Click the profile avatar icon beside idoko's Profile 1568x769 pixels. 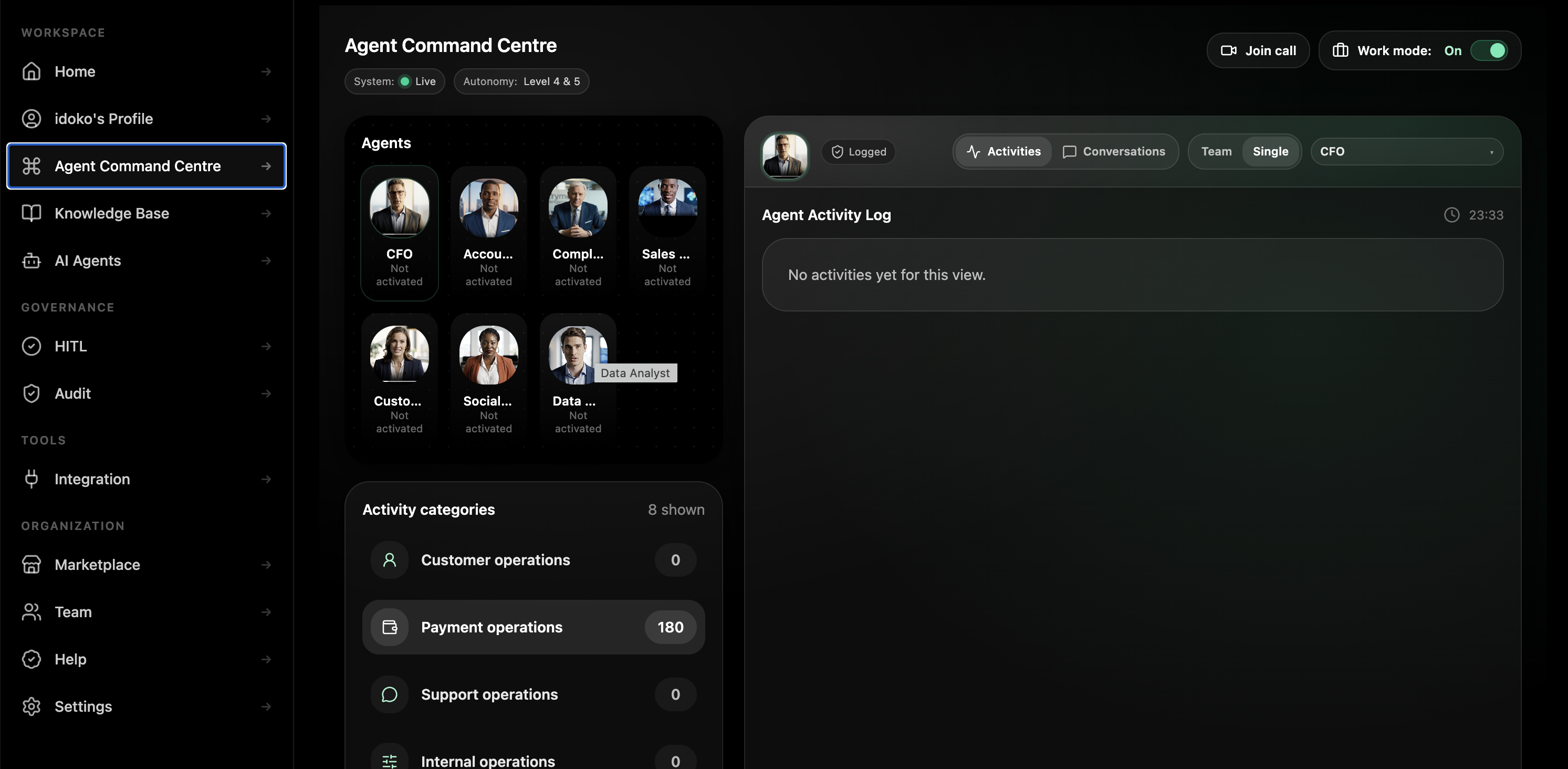[x=31, y=119]
